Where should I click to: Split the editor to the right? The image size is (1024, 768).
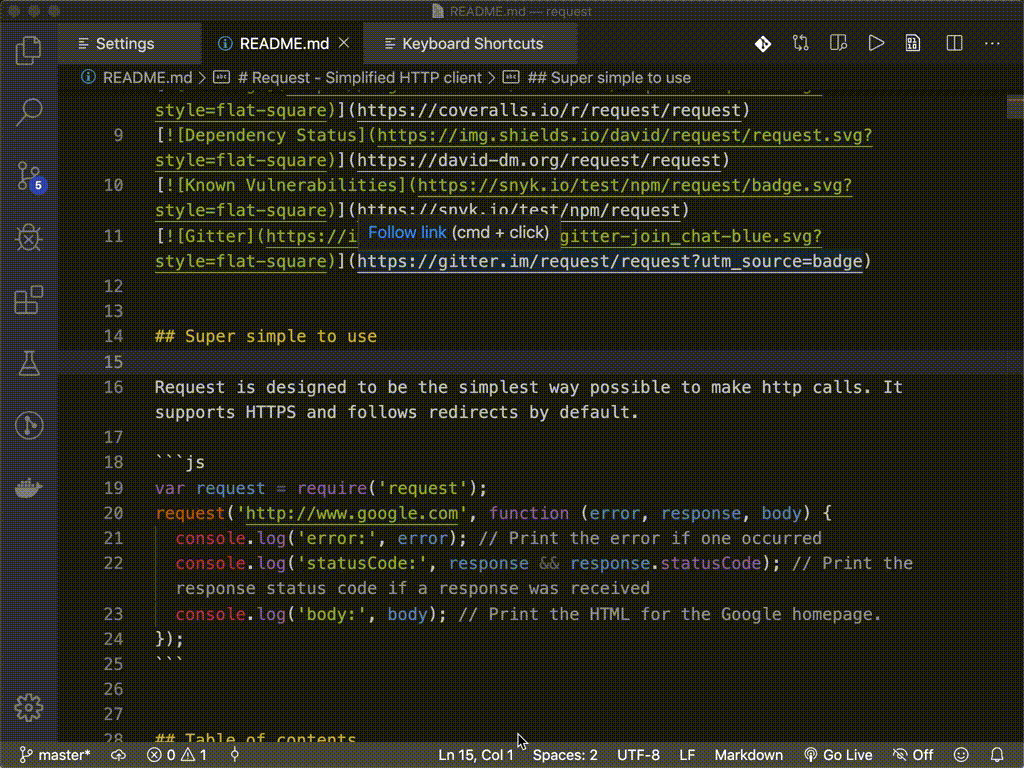pos(954,44)
